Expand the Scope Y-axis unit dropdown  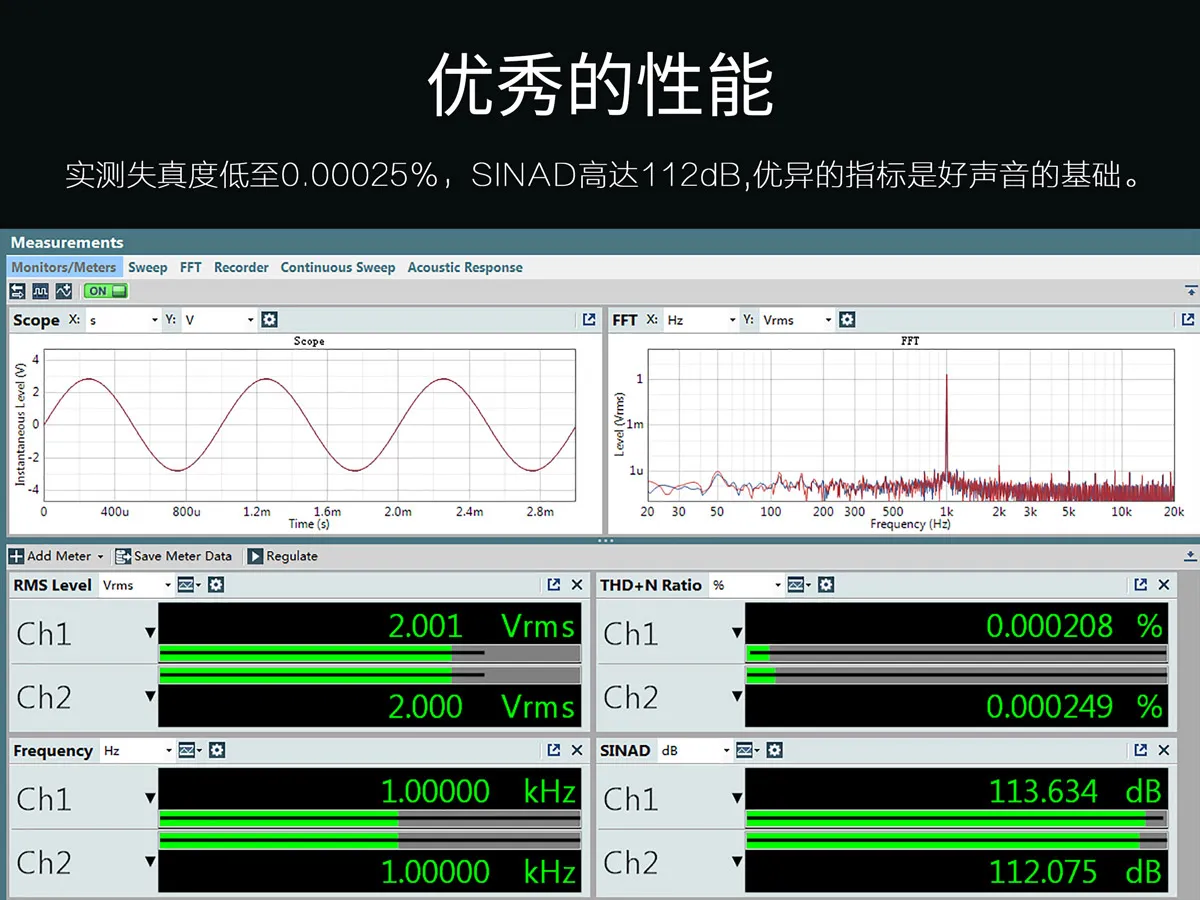tap(250, 320)
